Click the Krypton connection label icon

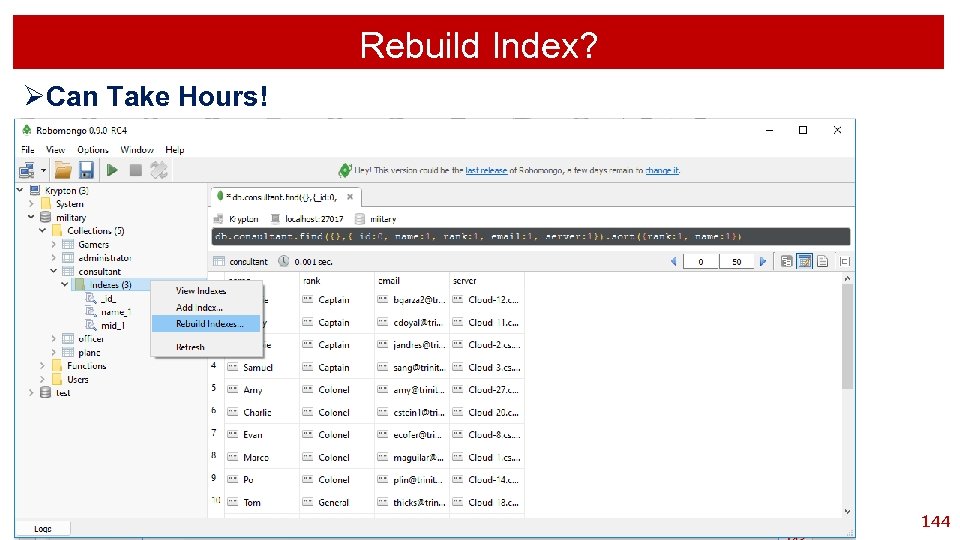219,219
